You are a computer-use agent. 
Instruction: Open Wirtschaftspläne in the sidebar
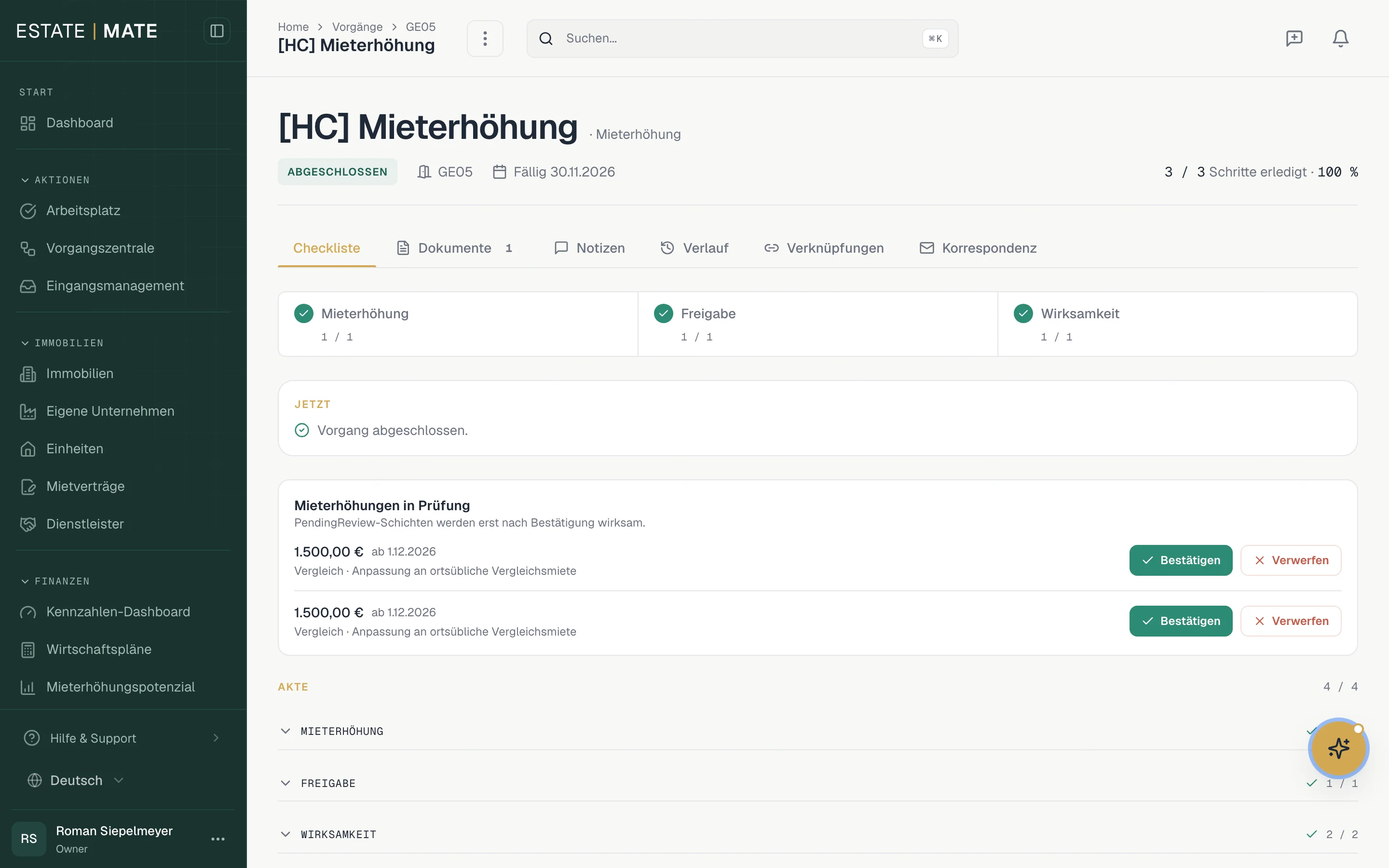tap(123, 649)
